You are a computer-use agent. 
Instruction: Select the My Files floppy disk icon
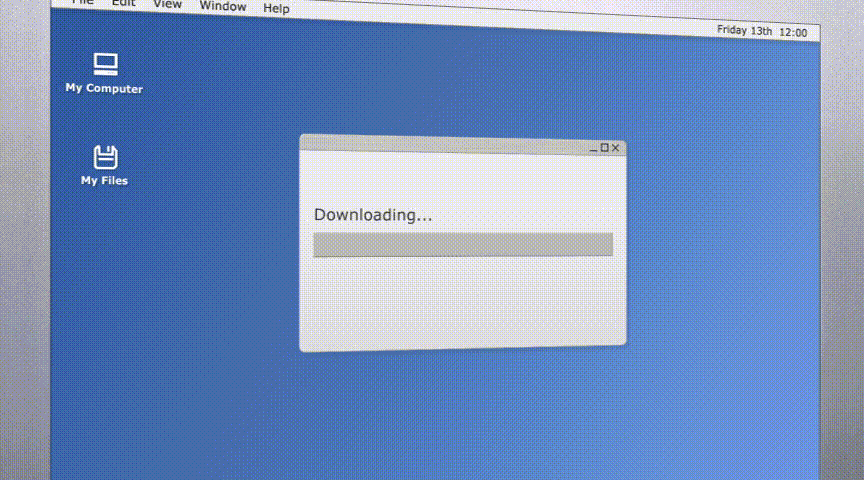tap(105, 157)
